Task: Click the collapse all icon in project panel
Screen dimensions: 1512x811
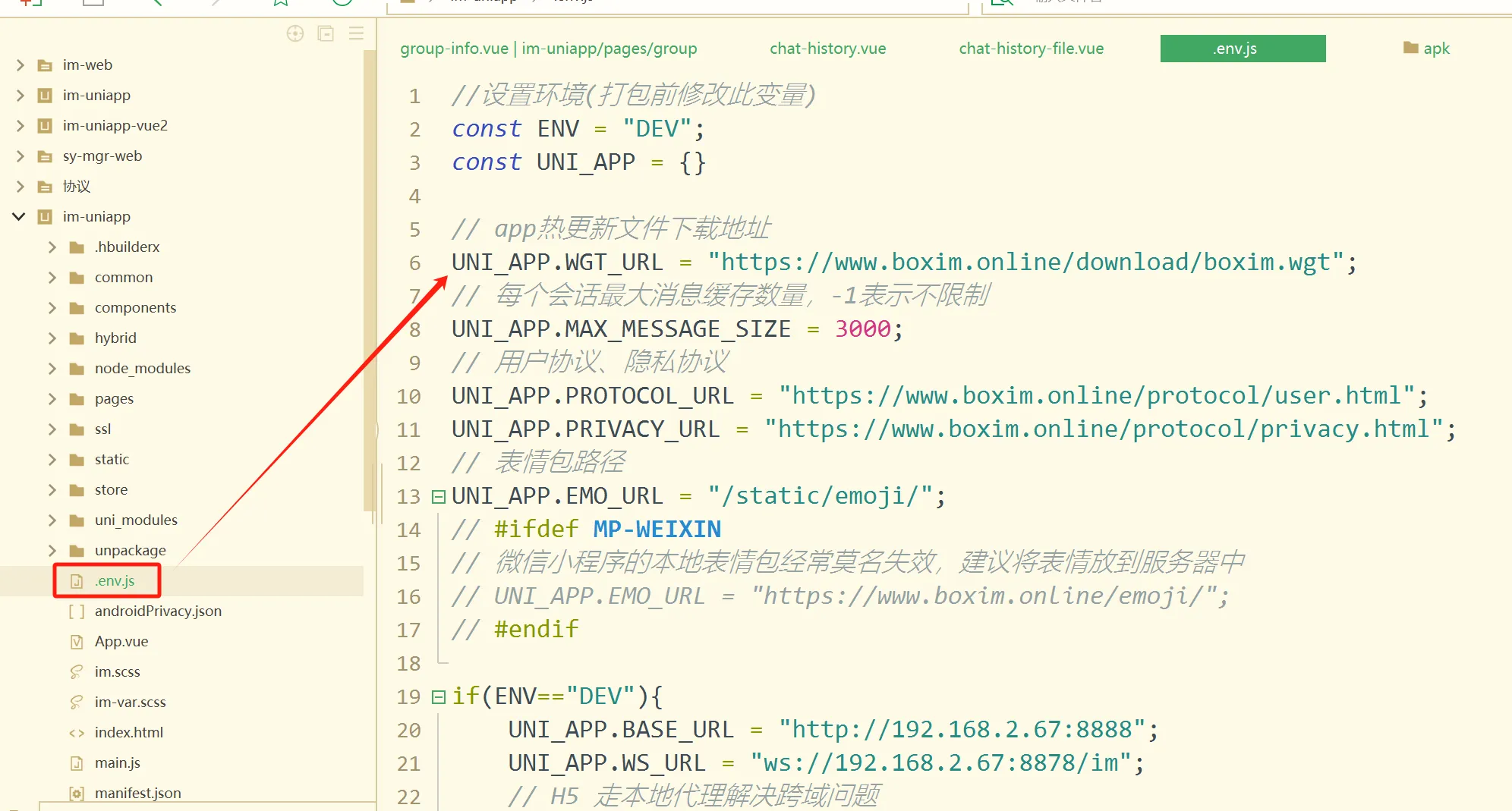Action: coord(326,33)
